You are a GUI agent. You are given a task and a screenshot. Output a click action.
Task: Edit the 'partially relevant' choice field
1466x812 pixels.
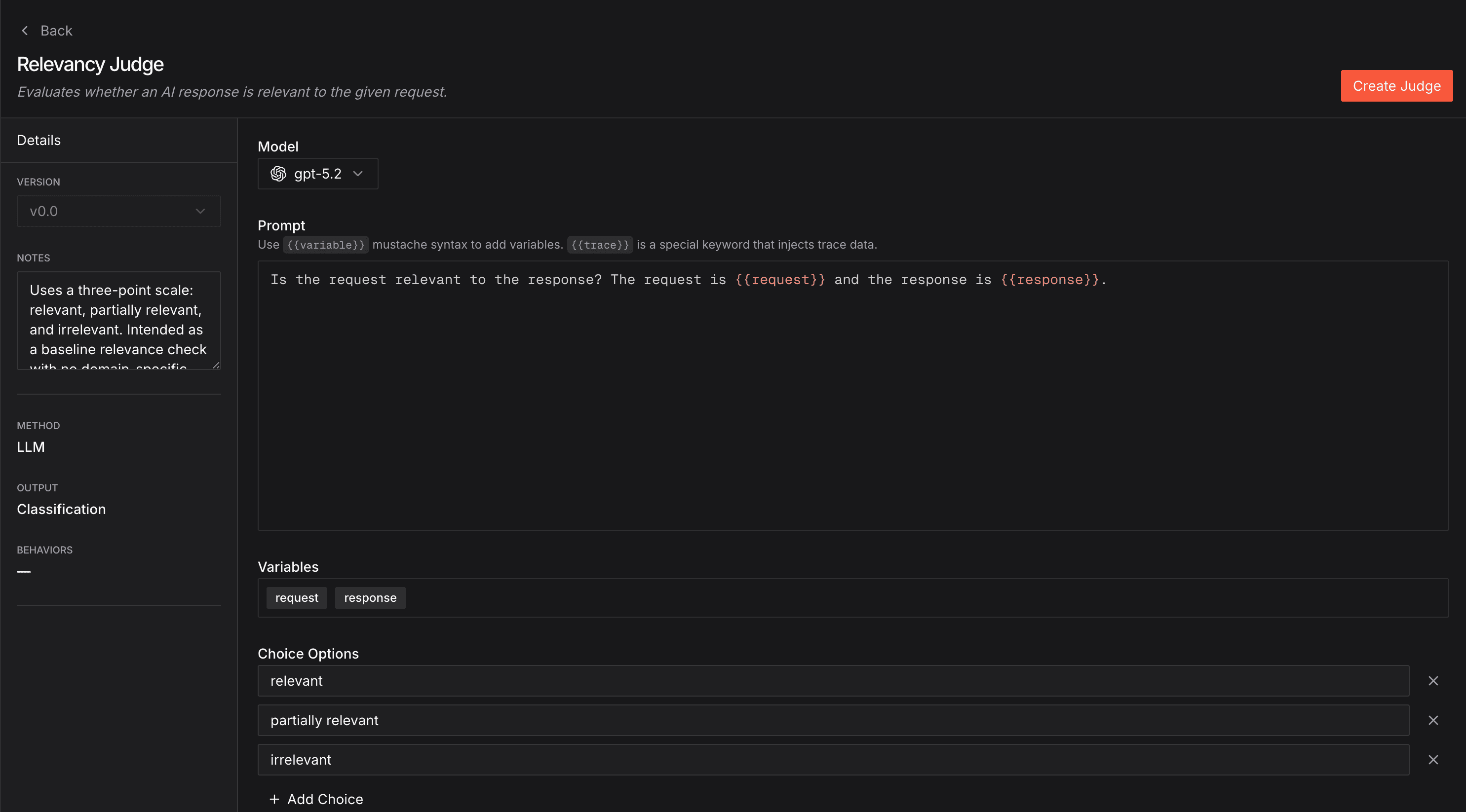click(833, 720)
